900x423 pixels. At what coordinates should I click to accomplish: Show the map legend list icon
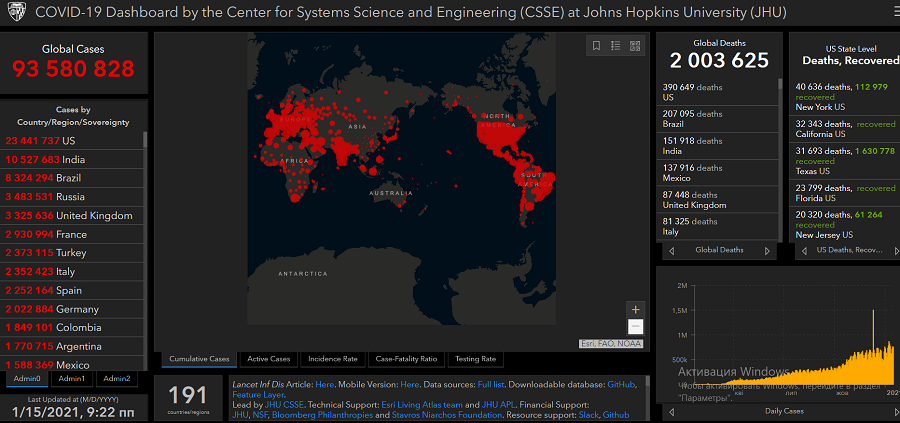click(x=615, y=46)
